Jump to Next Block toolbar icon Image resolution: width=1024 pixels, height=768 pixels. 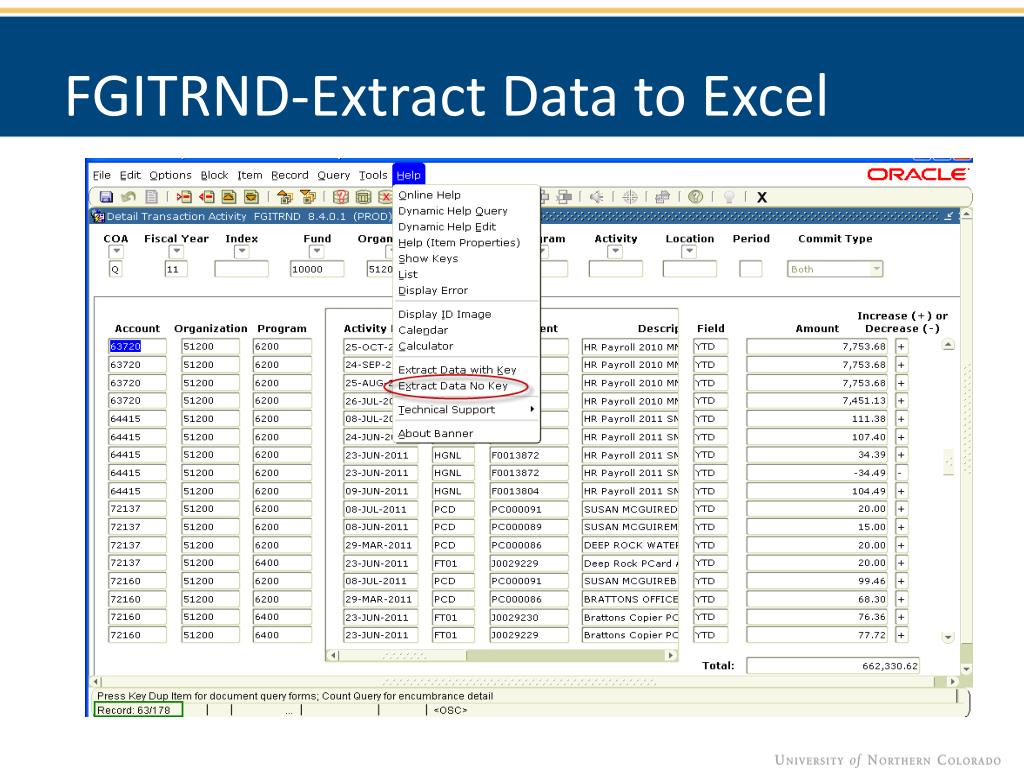pyautogui.click(x=308, y=197)
